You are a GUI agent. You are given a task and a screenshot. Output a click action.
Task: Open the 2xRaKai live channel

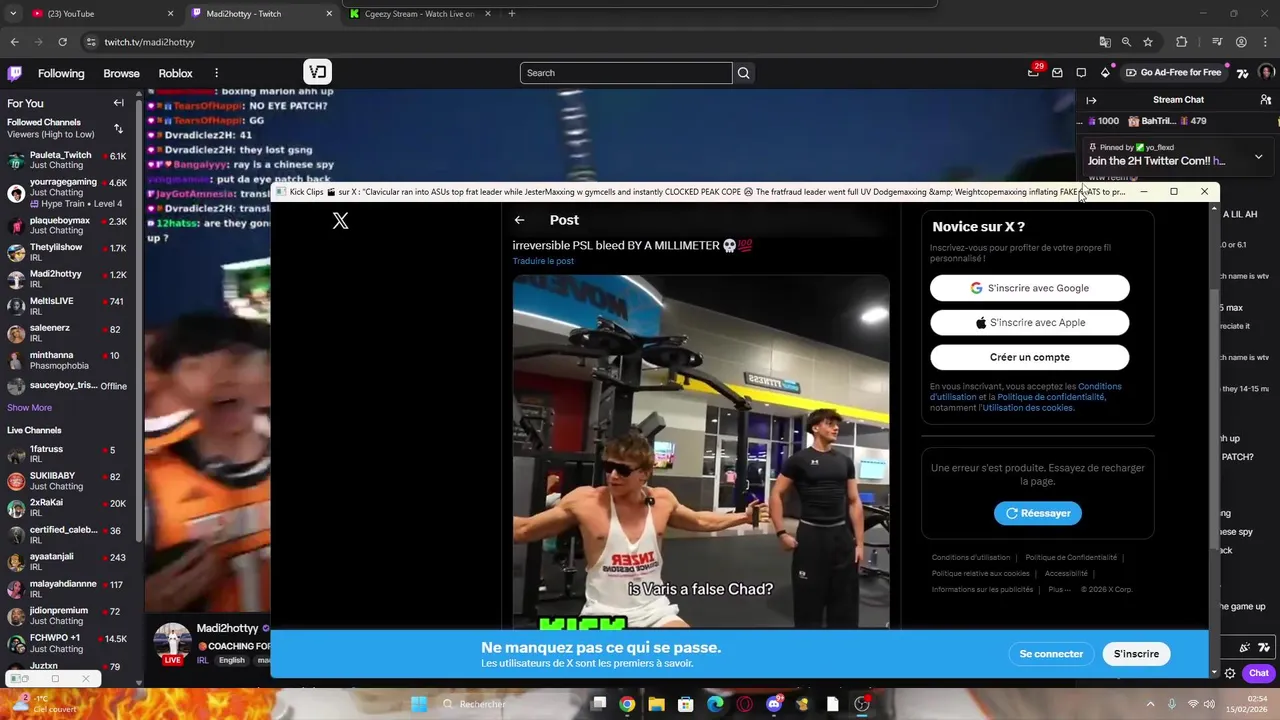click(x=68, y=508)
